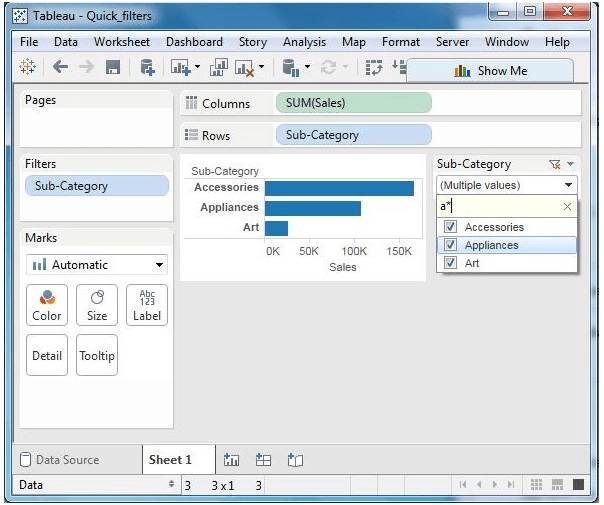Click the Label button in Marks
Screen dimensions: 604x505
[x=146, y=305]
